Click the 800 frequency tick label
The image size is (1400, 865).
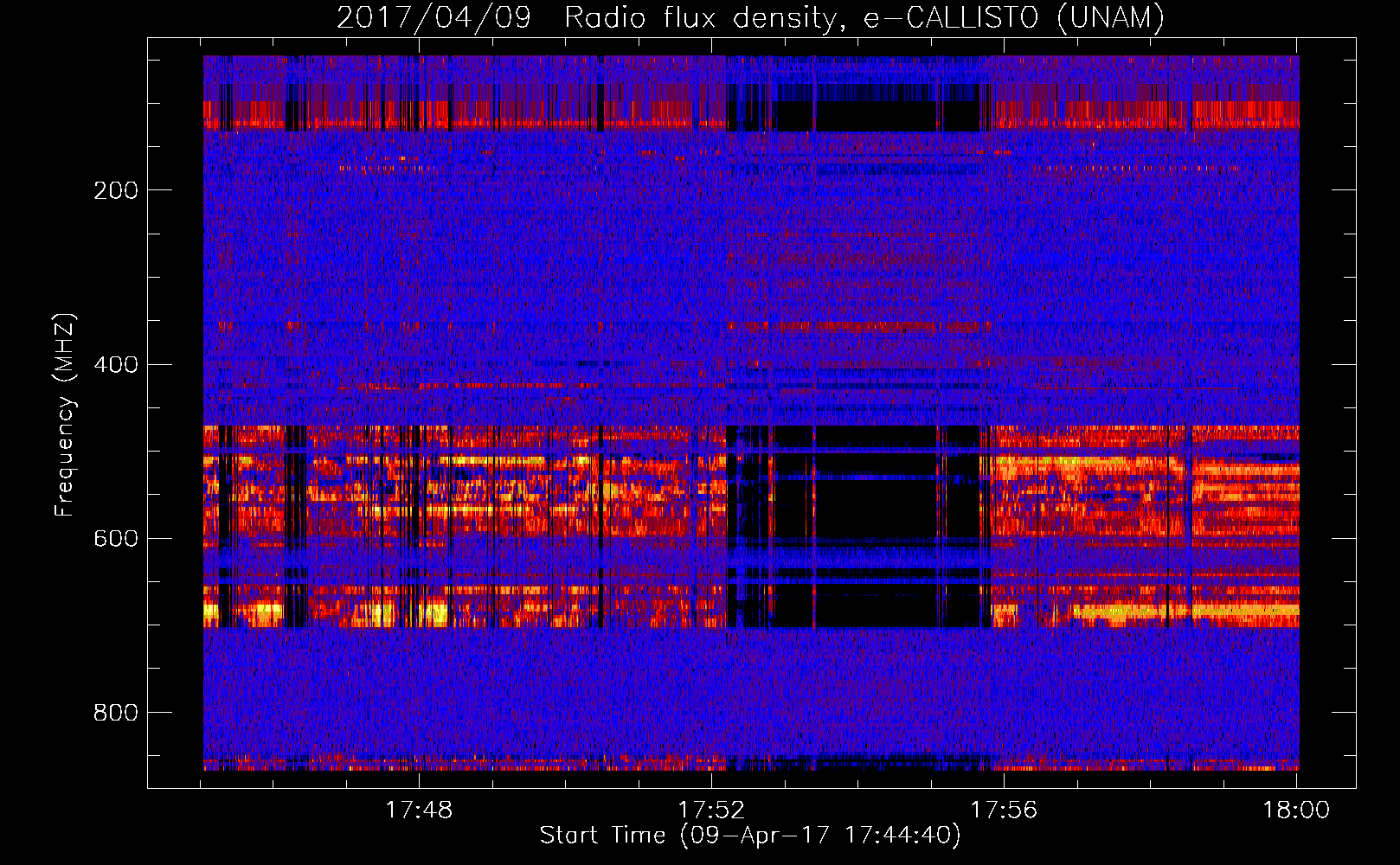coord(116,713)
